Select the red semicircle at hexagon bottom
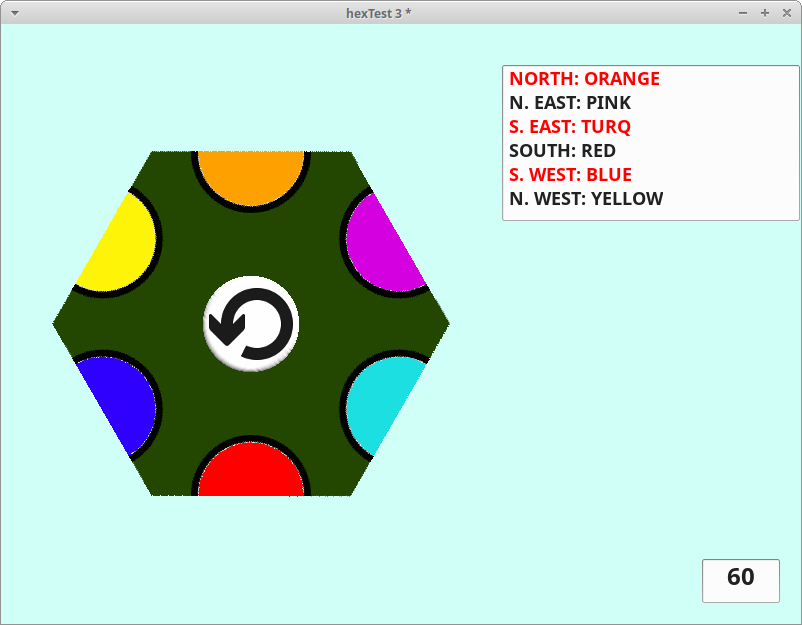Viewport: 802px width, 625px height. click(251, 473)
